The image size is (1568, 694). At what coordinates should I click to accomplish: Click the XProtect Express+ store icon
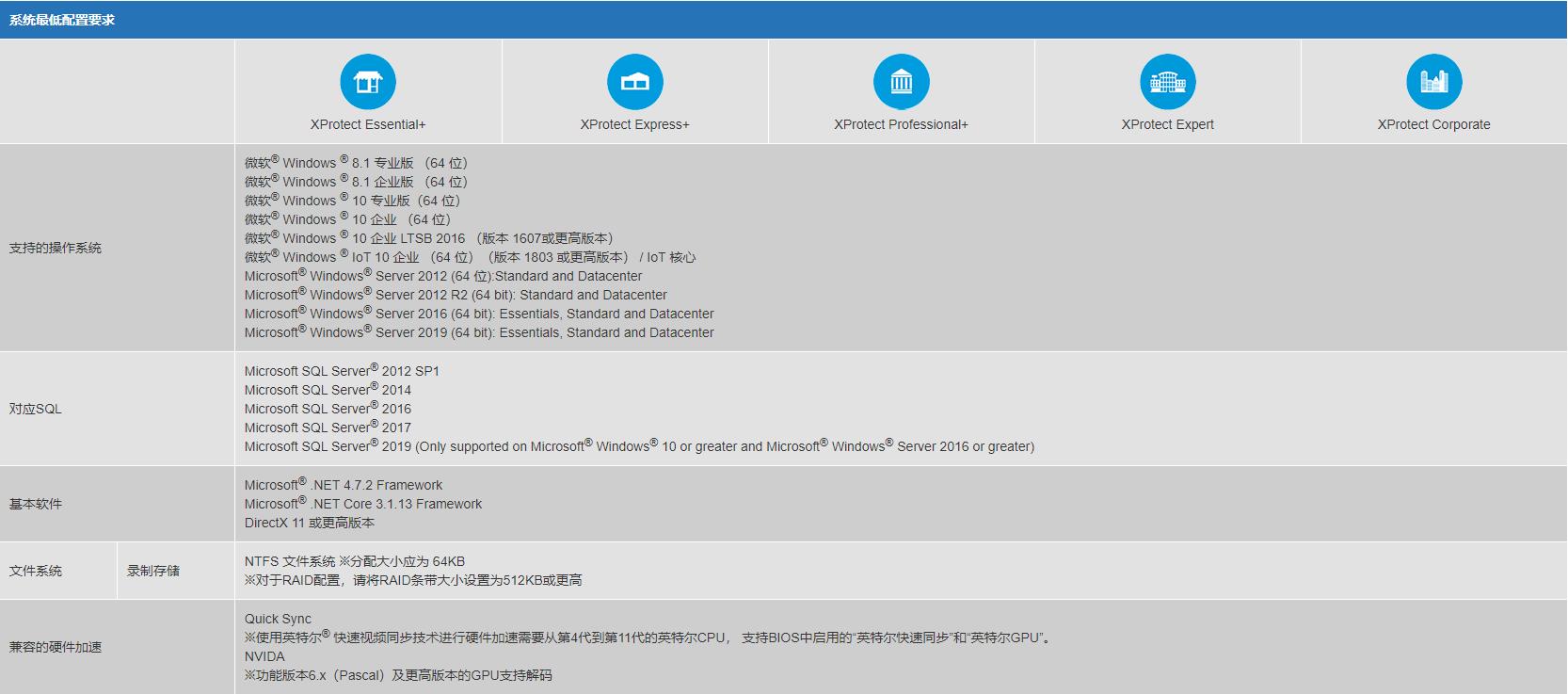point(634,82)
